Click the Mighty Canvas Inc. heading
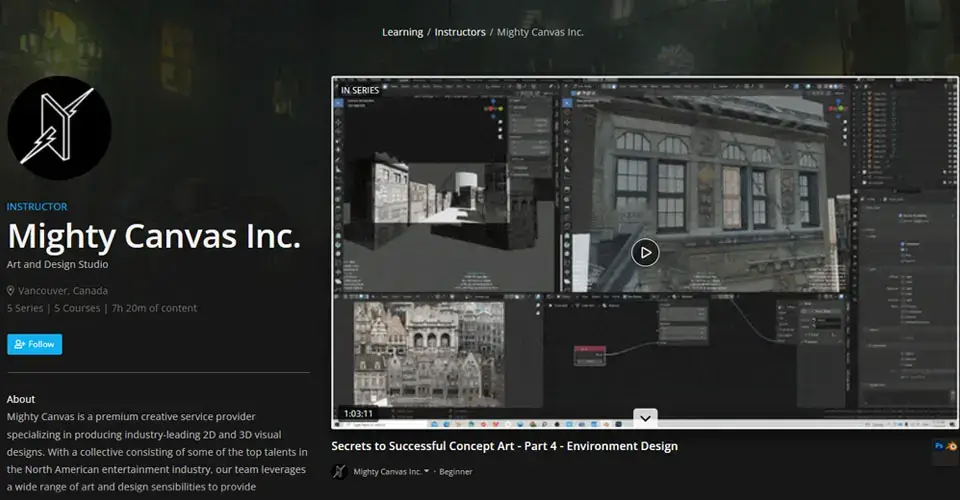The width and height of the screenshot is (960, 500). (x=154, y=236)
